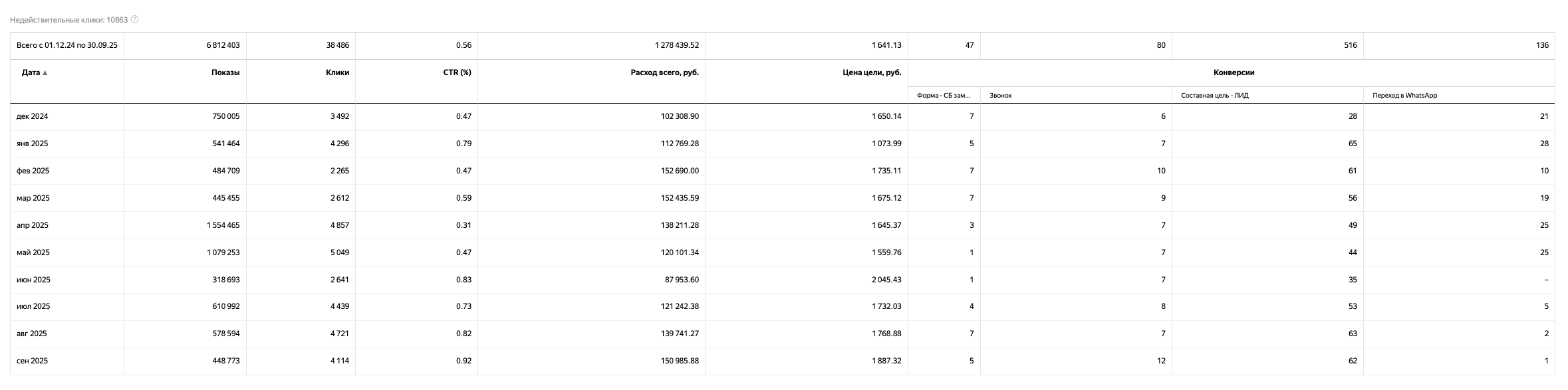Click the Звонок conversion sub-header

click(1000, 96)
